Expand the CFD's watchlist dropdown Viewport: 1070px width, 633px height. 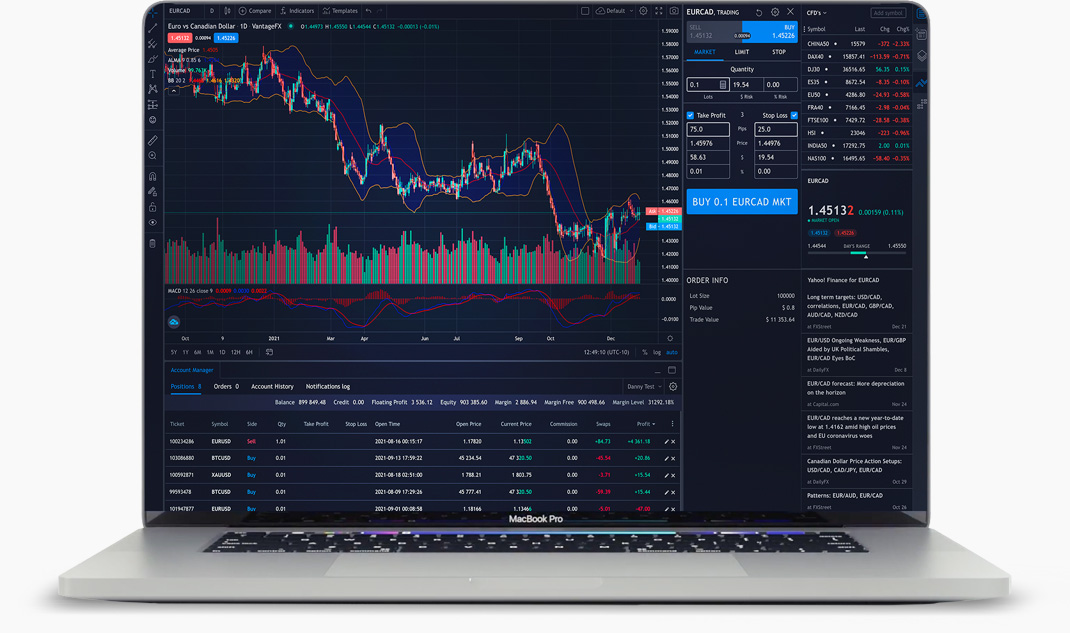817,13
